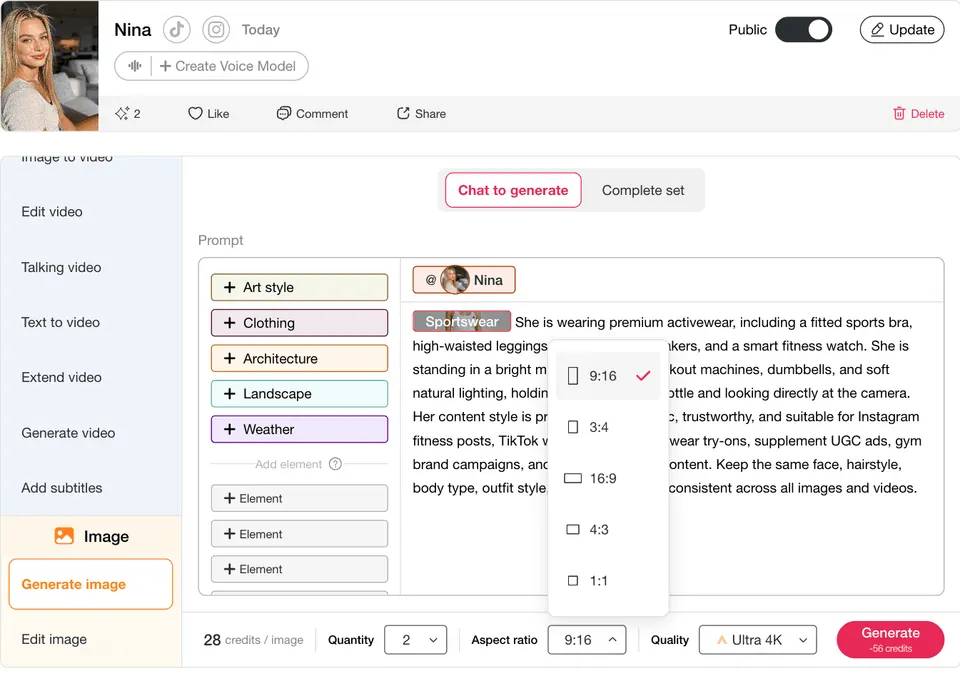This screenshot has height=674, width=960.
Task: Click the Image section picture icon
Action: [x=64, y=536]
